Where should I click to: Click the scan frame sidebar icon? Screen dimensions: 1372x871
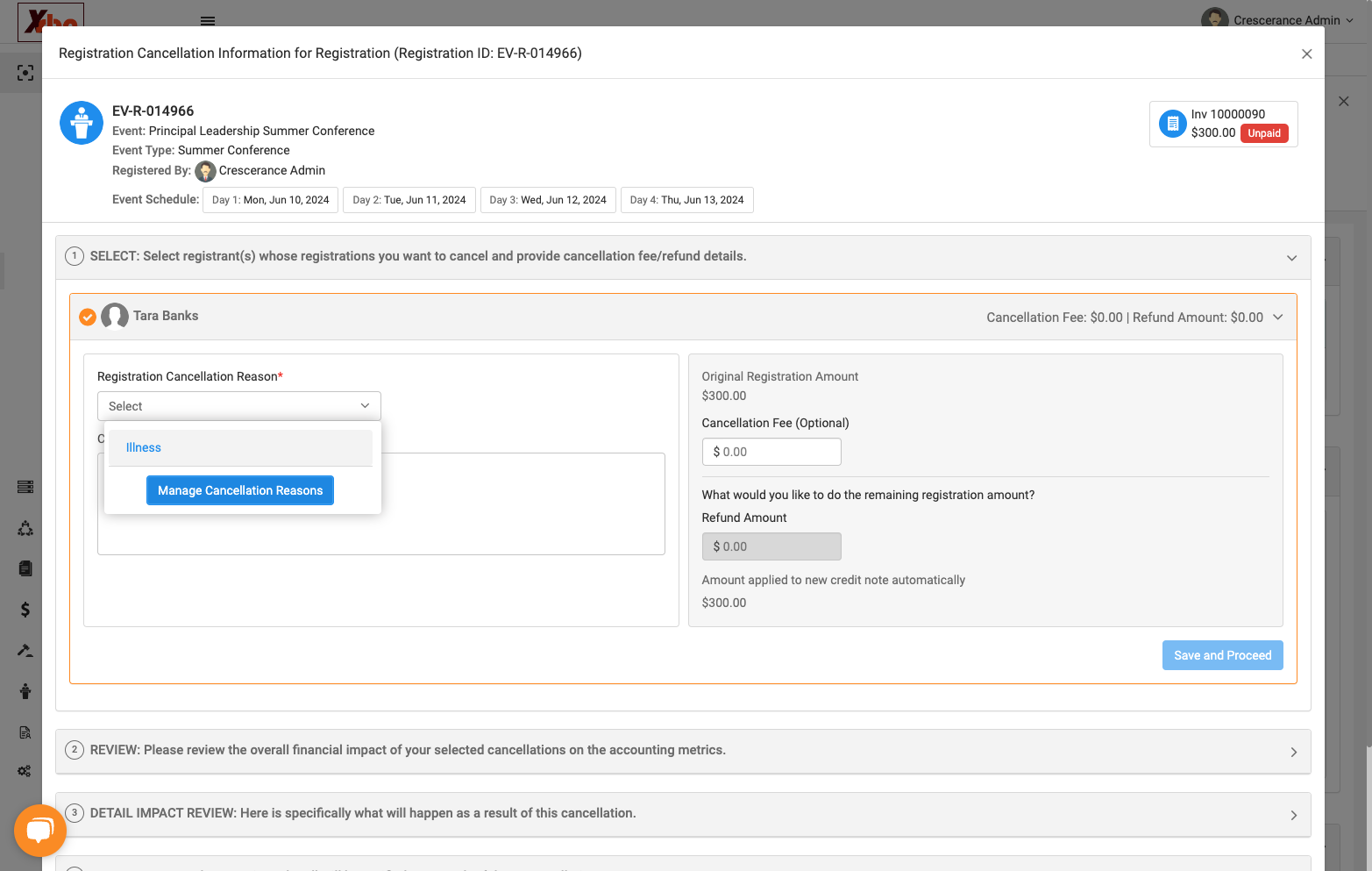point(25,74)
